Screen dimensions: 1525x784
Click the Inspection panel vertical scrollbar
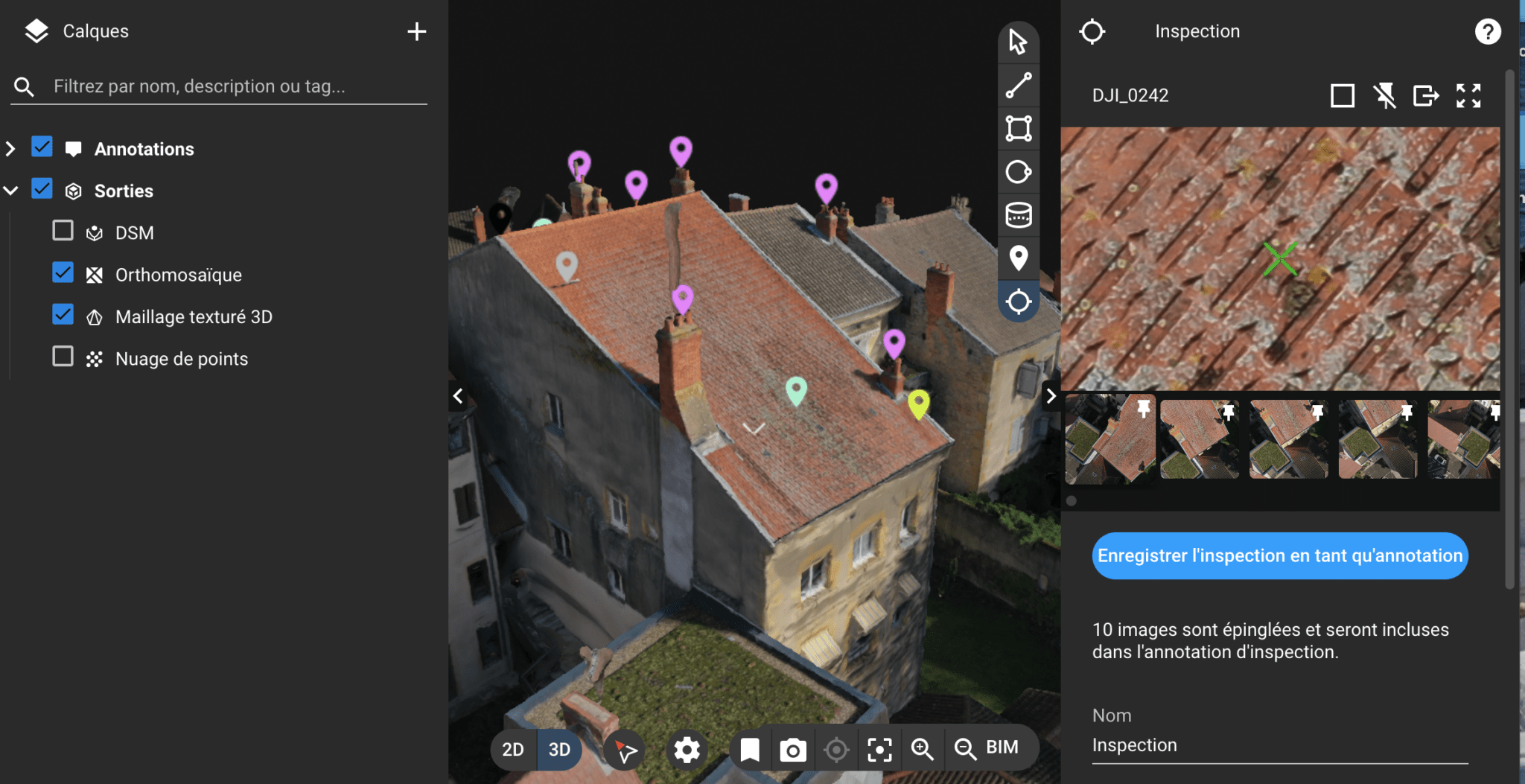pyautogui.click(x=1509, y=329)
